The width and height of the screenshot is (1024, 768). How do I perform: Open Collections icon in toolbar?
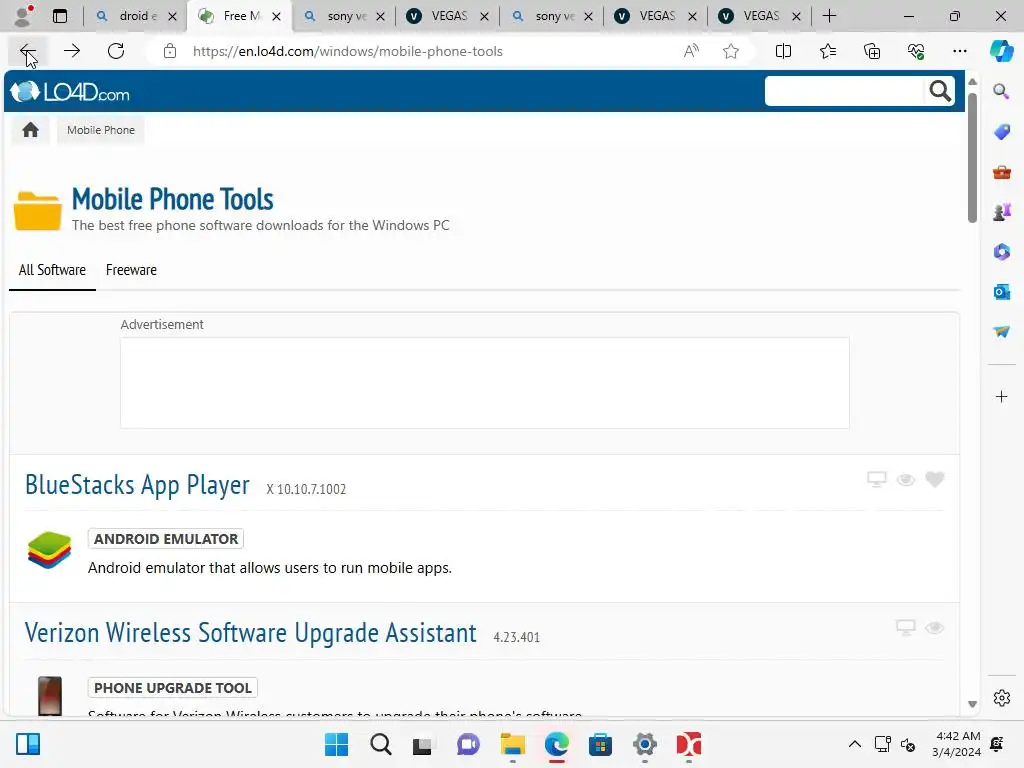point(872,51)
